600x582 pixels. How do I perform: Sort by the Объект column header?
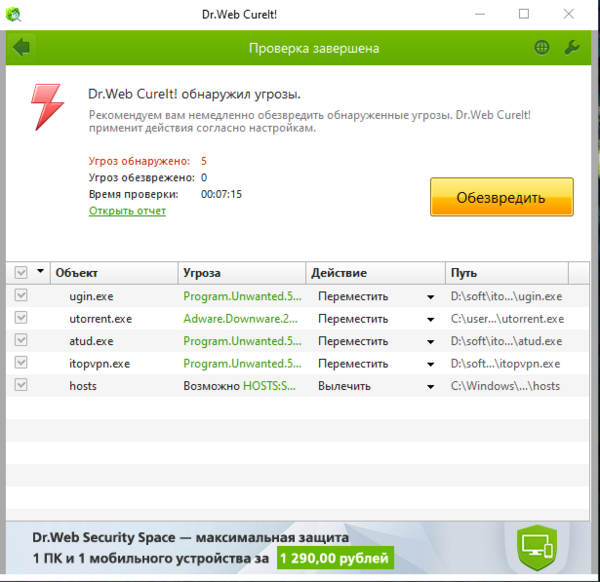click(x=114, y=273)
